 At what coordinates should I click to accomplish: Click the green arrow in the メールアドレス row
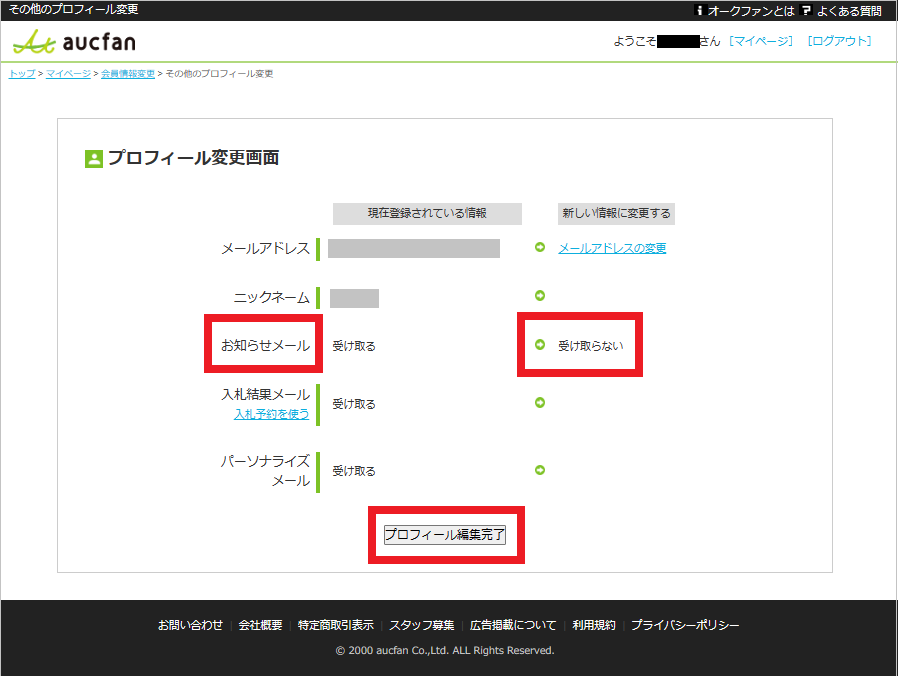click(x=539, y=247)
